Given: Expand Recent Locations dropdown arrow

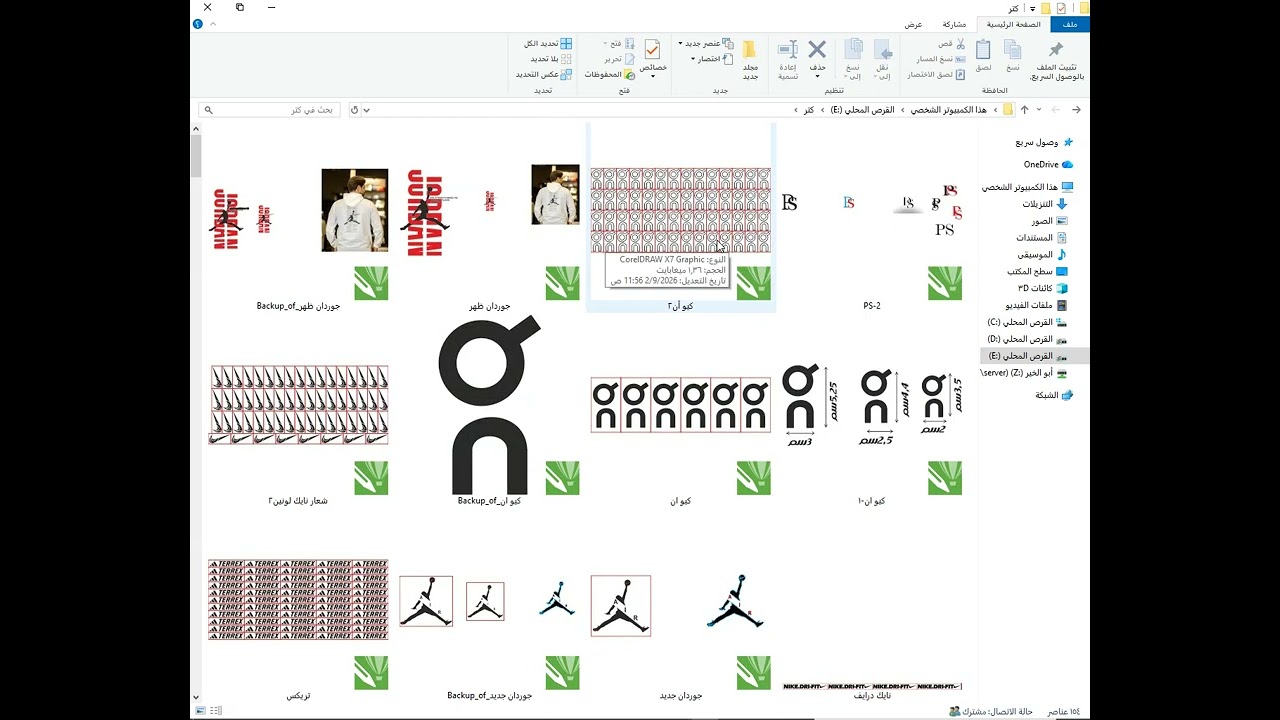Looking at the screenshot, I should click(x=1039, y=110).
